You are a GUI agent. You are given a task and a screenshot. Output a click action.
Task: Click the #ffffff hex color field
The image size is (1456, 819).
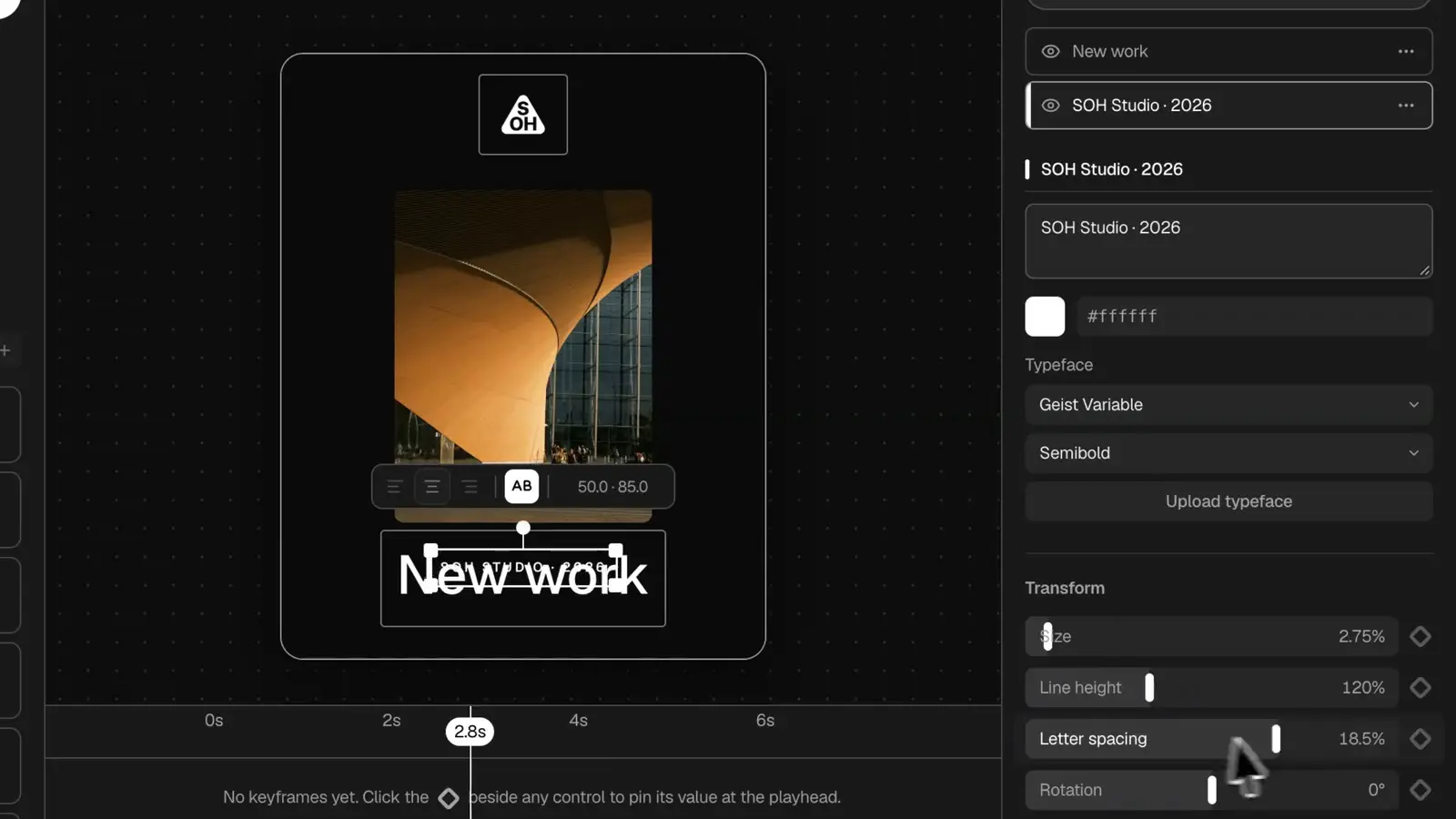1255,317
